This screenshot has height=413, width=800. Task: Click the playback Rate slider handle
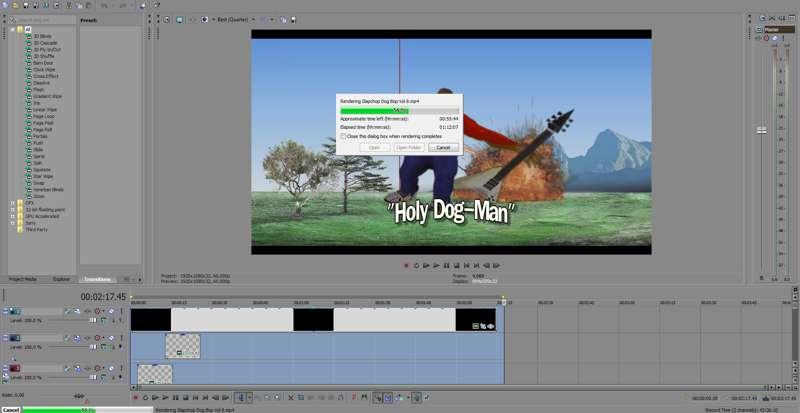[79, 396]
